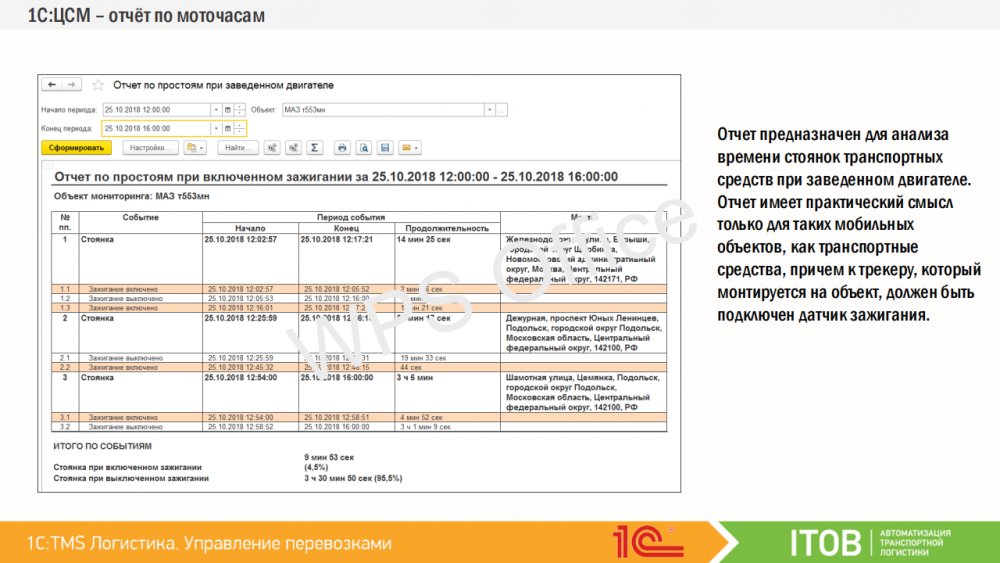The height and width of the screenshot is (563, 1000).
Task: Open calendar picker for Начало периода
Action: click(228, 110)
